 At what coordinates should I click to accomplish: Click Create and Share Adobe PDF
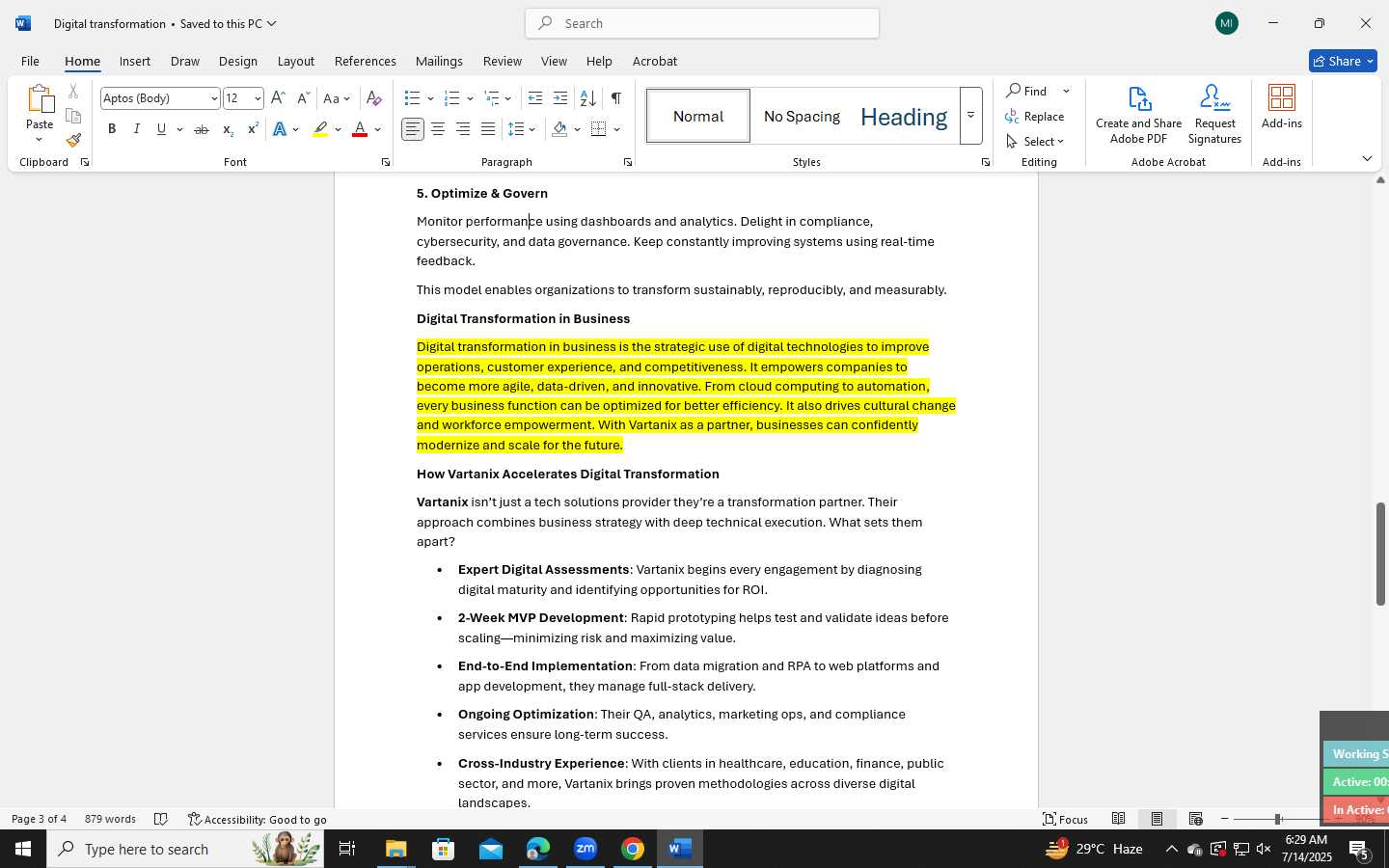[1138, 115]
